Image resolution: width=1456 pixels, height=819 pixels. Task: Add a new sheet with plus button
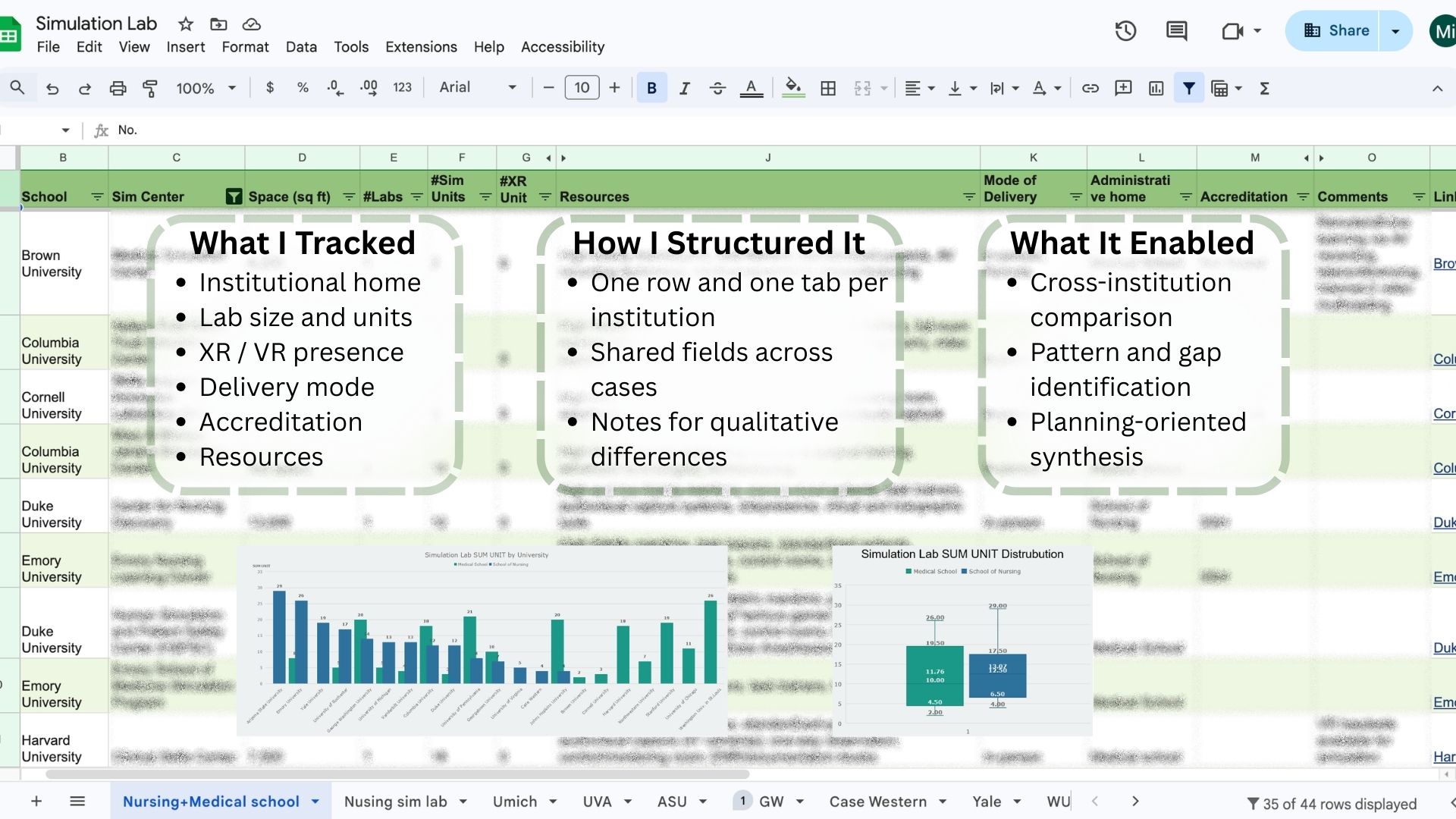[x=36, y=802]
